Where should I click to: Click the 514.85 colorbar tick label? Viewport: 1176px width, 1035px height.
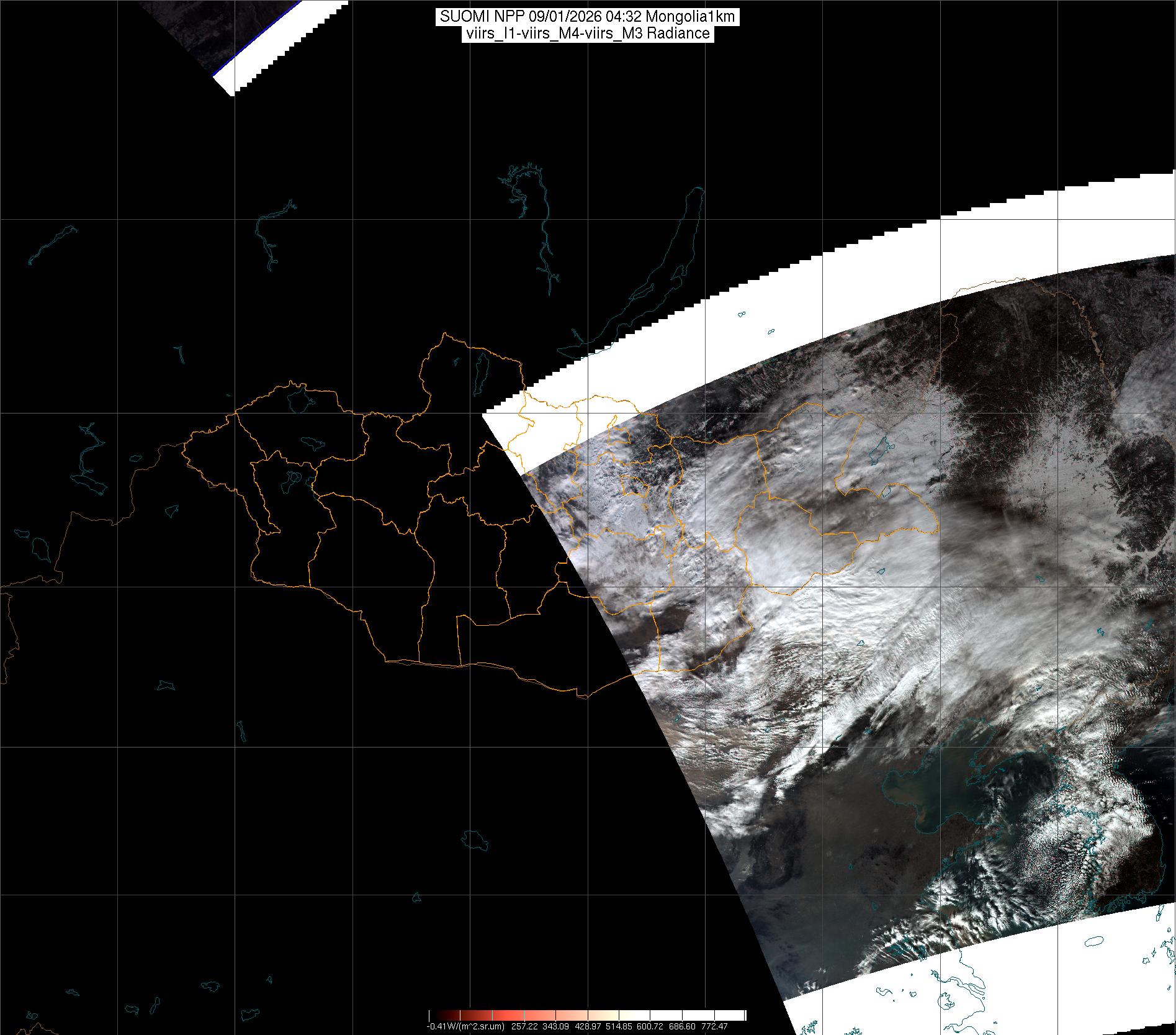pyautogui.click(x=619, y=1026)
